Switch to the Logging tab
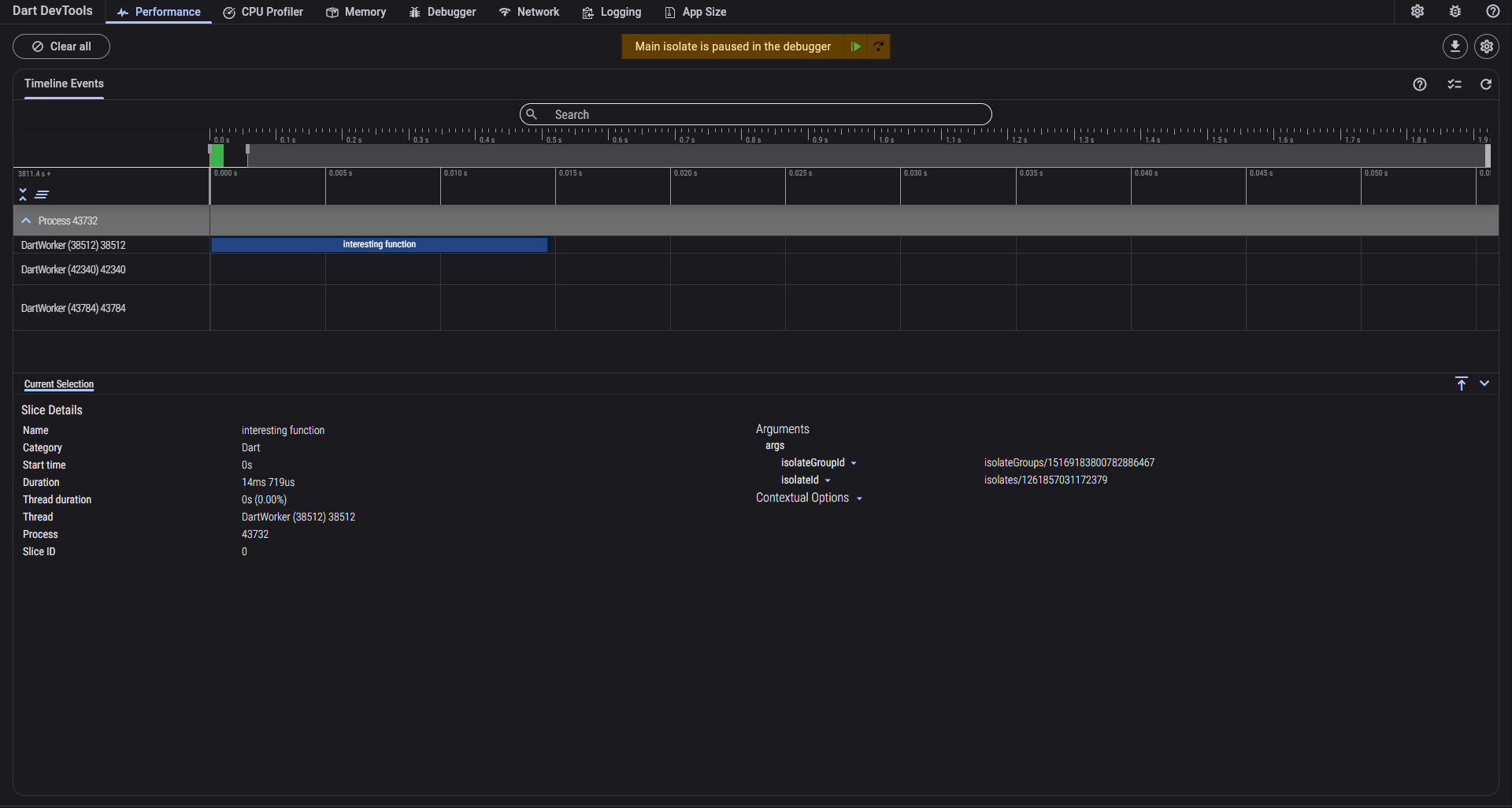The width and height of the screenshot is (1512, 808). pos(612,12)
